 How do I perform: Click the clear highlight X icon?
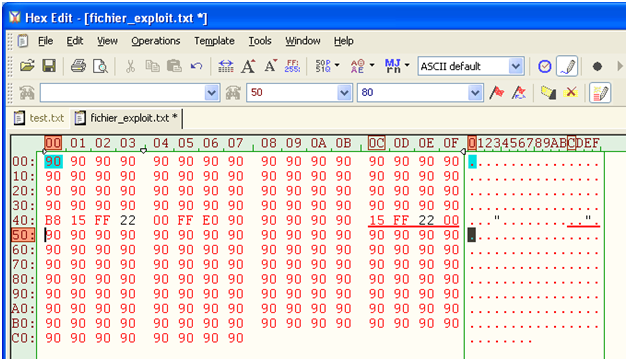point(571,93)
